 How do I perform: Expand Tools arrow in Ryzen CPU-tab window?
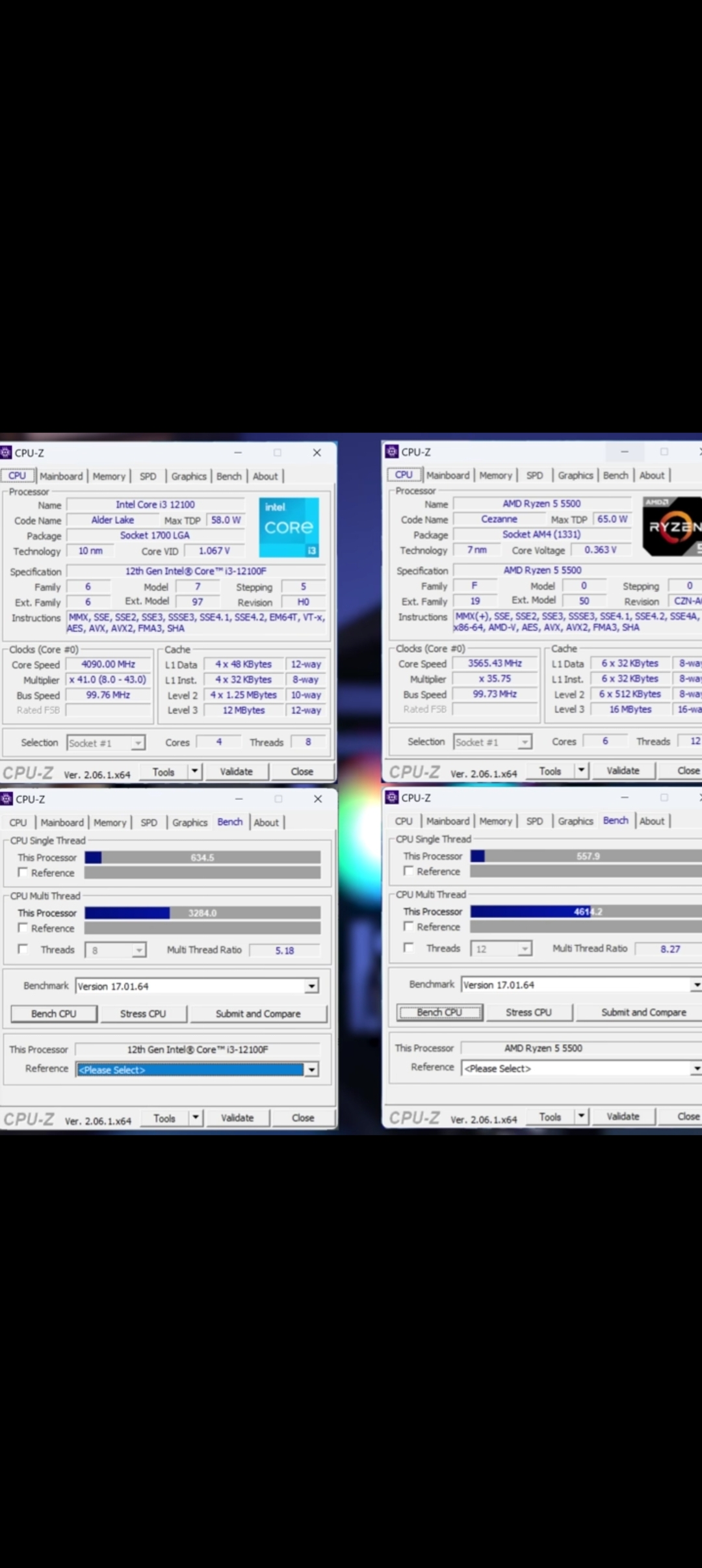tap(582, 770)
